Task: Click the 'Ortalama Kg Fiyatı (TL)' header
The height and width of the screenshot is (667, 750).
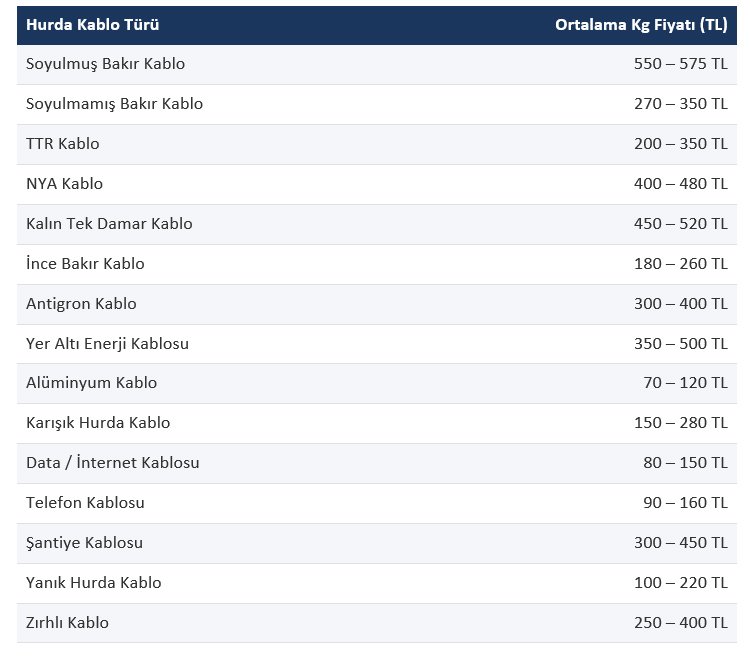Action: click(x=641, y=24)
